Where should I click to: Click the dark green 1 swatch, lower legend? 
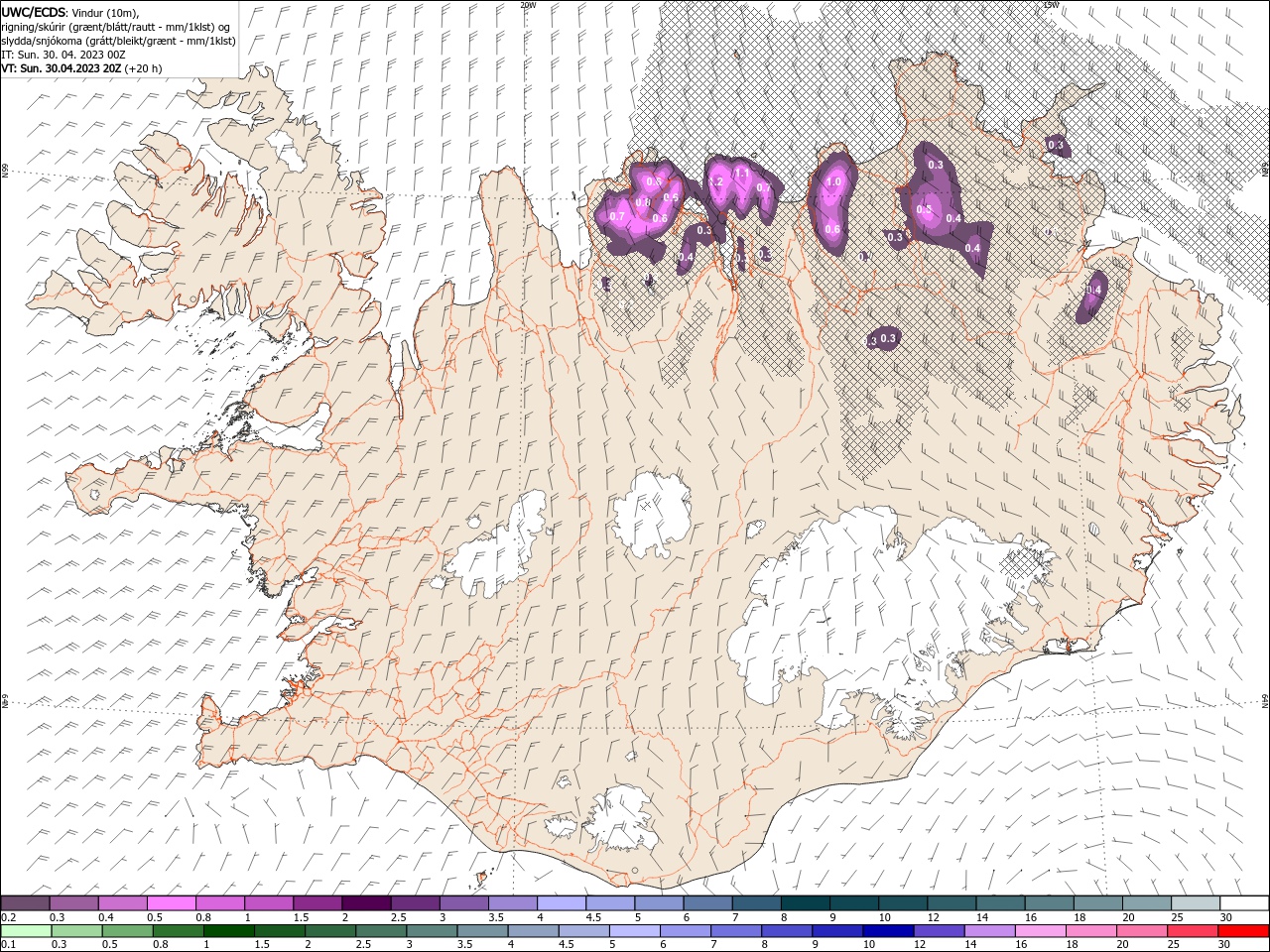228,931
